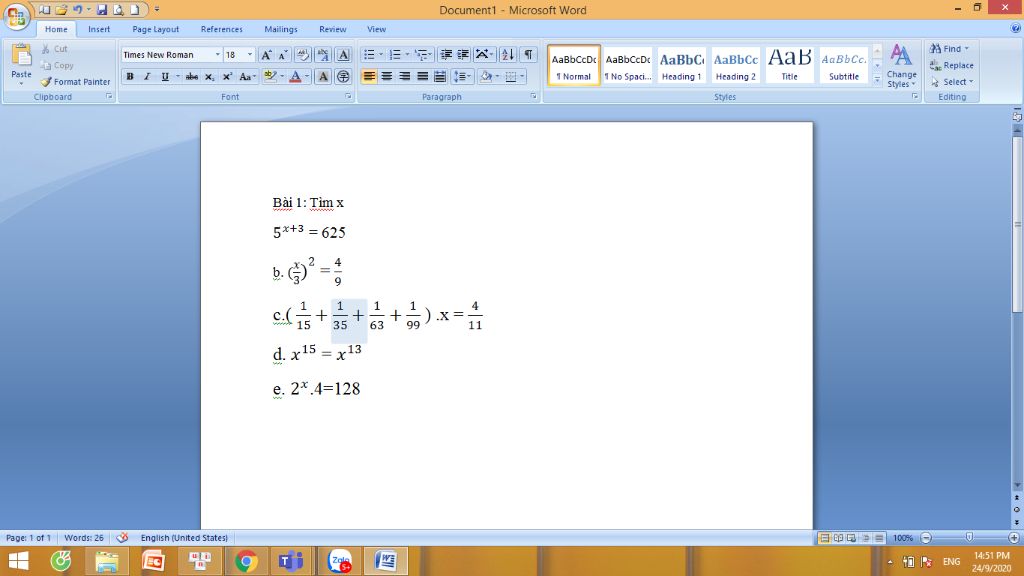Viewport: 1024px width, 576px height.
Task: Switch to the Review tab
Action: coord(332,29)
